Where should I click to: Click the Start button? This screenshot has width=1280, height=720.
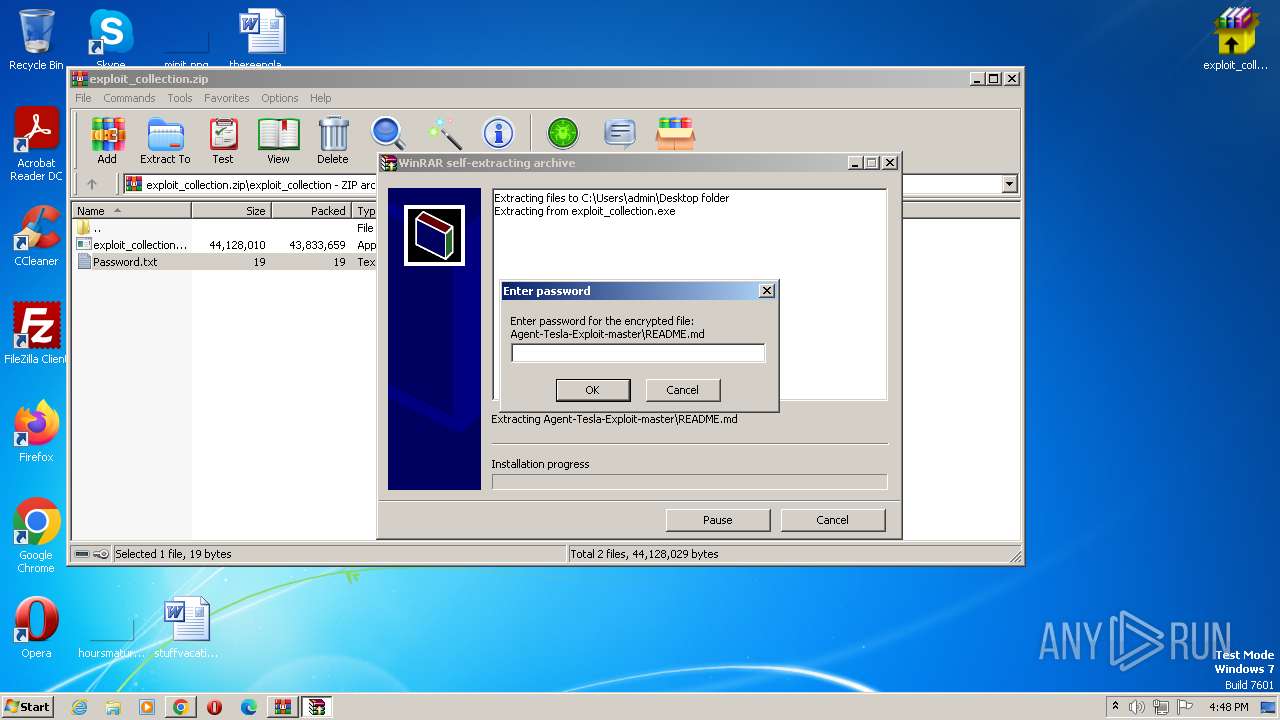(27, 707)
